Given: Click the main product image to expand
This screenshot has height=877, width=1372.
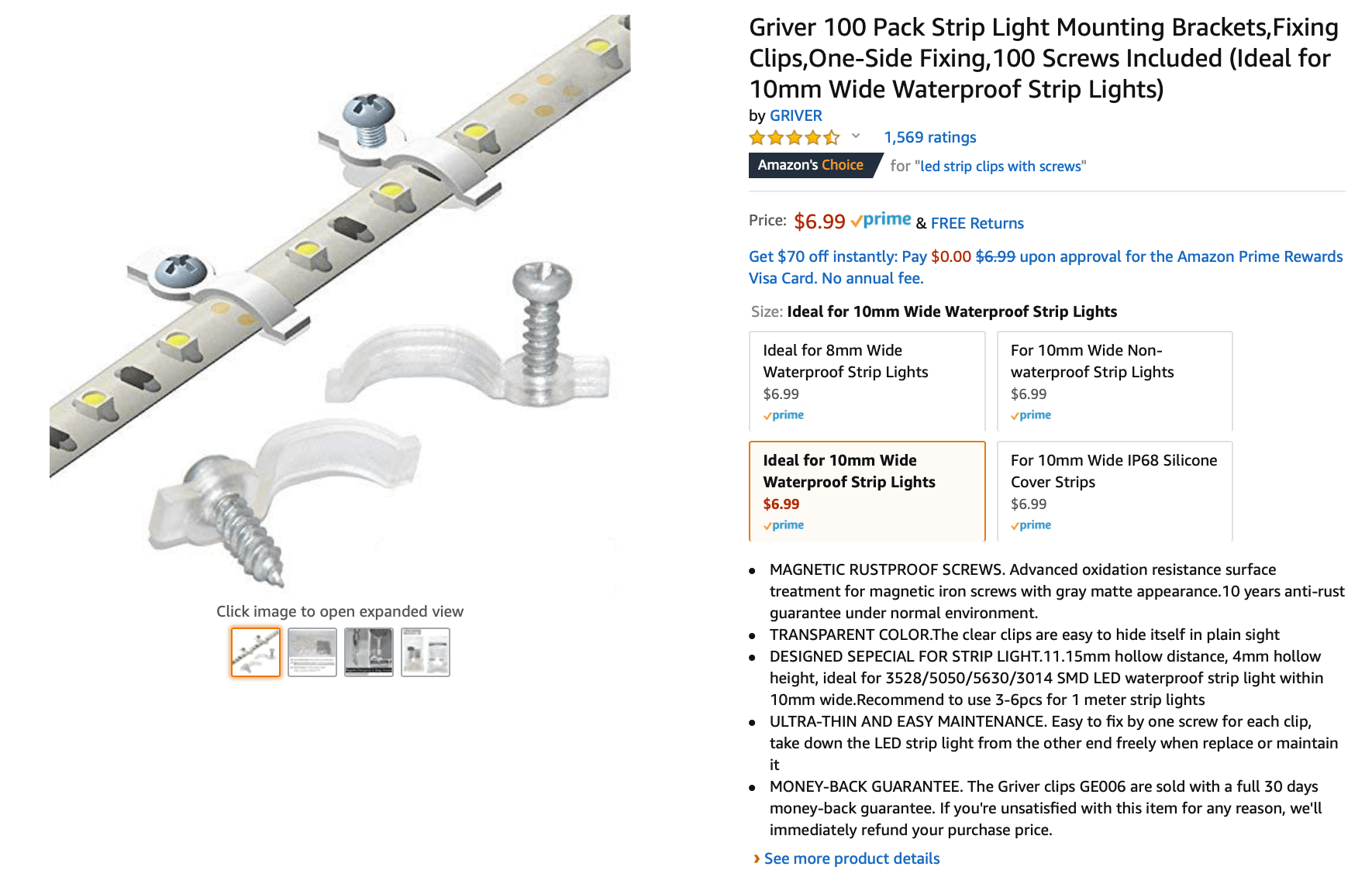Looking at the screenshot, I should point(340,302).
